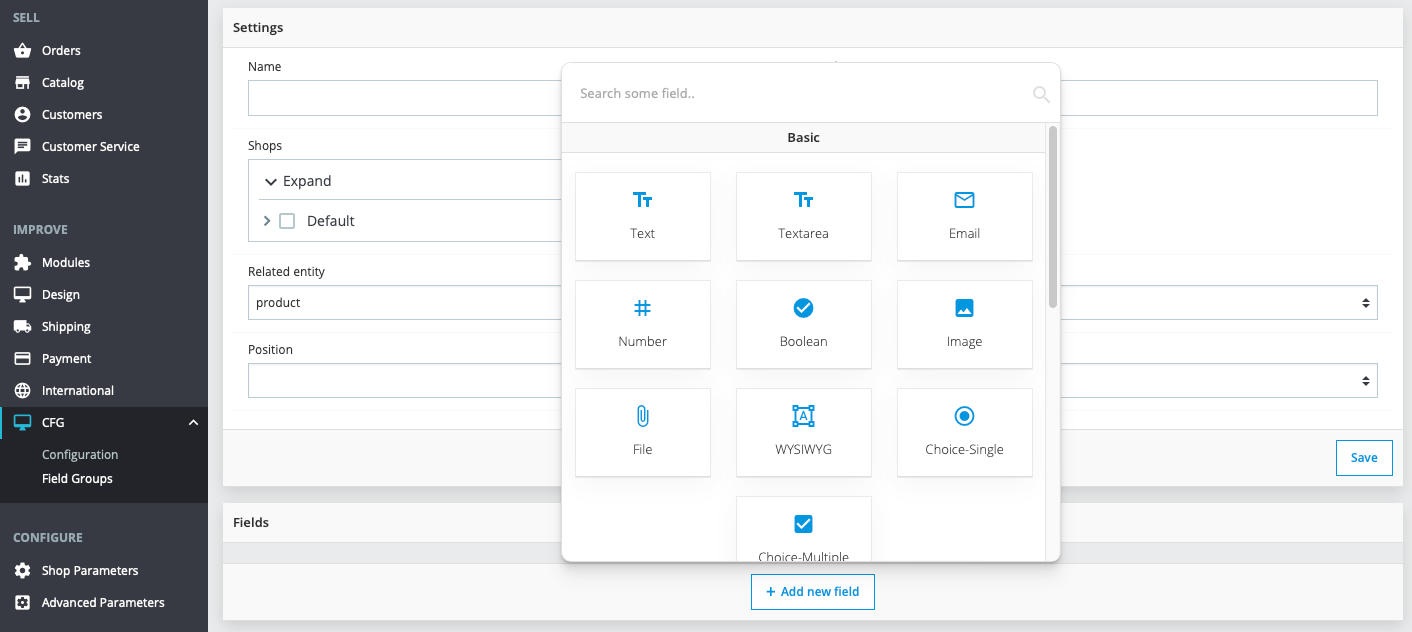Expand the Default shop tree item
This screenshot has width=1412, height=632.
pyautogui.click(x=266, y=221)
